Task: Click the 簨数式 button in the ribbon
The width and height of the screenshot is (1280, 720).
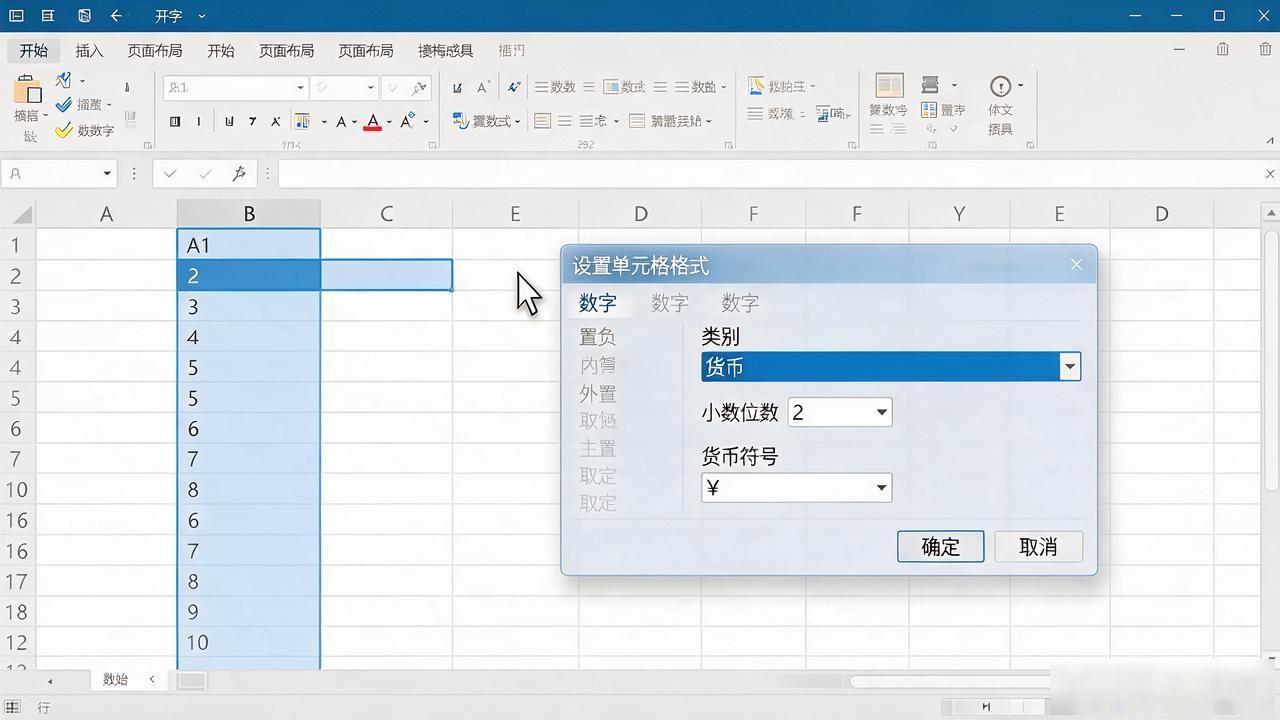Action: (486, 121)
